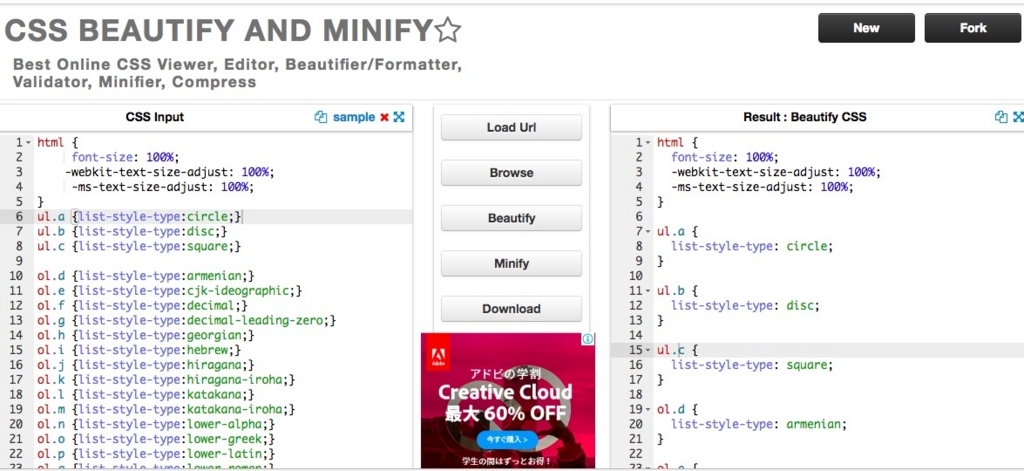
Task: Collapse ul.c fold arrow at result line 15
Action: click(648, 350)
